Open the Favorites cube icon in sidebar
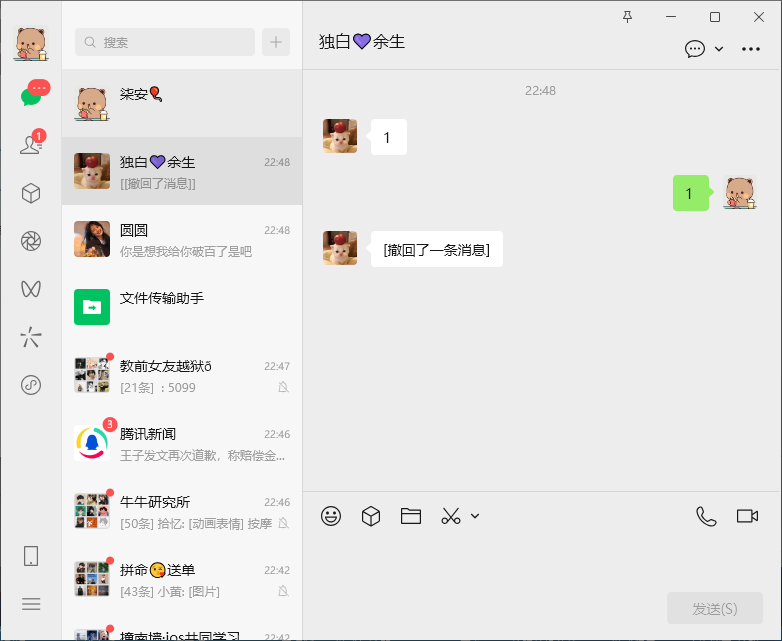Image resolution: width=782 pixels, height=641 pixels. [31, 193]
